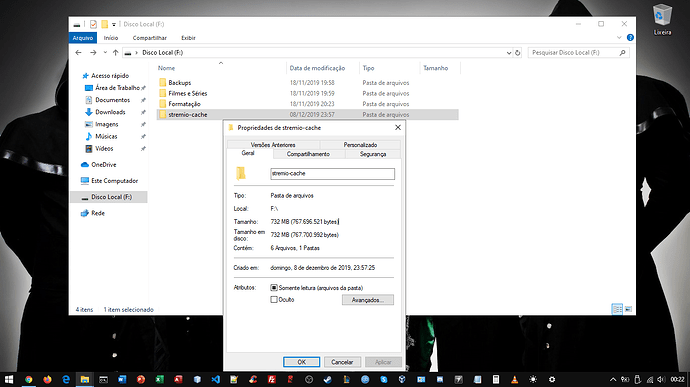690x387 pixels.
Task: Launch Firefox from the taskbar
Action: (x=47, y=379)
